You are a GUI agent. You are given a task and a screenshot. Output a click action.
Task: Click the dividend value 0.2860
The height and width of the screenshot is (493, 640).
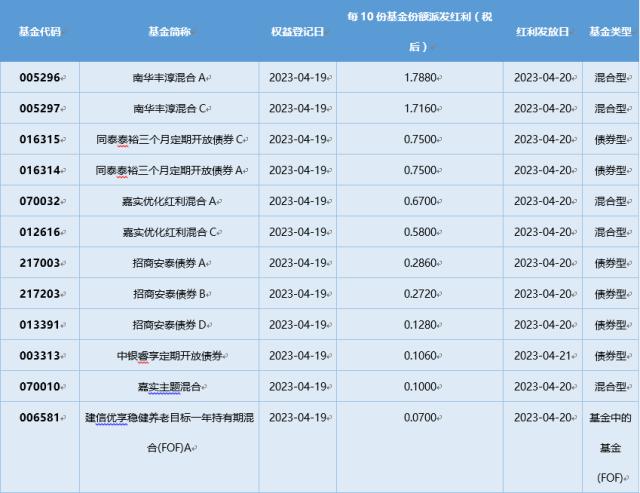[420, 263]
